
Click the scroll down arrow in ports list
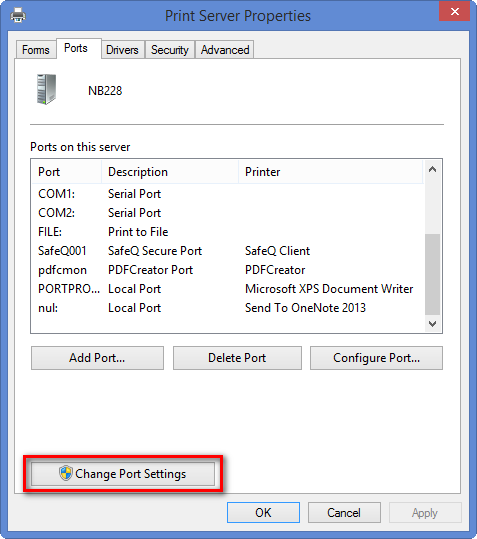coord(433,323)
